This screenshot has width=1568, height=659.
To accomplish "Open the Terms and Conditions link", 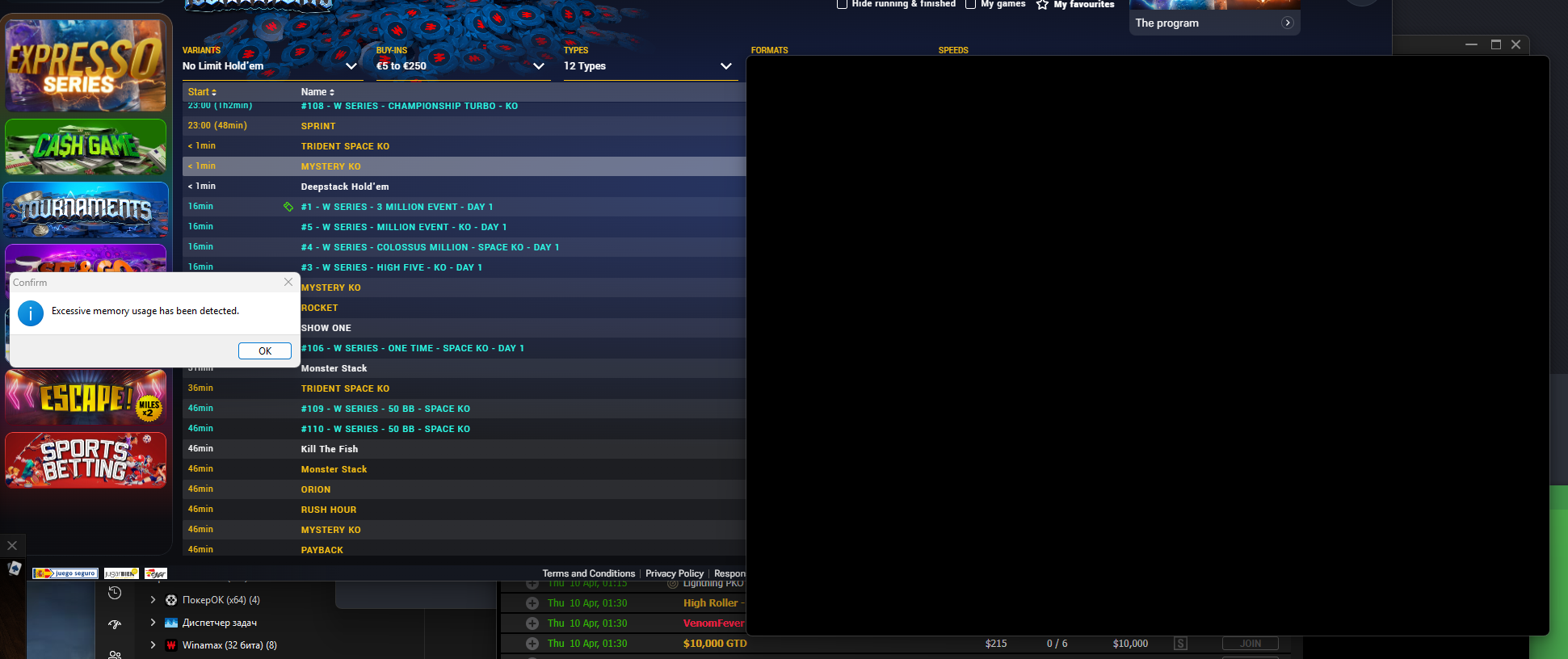I will [x=588, y=573].
